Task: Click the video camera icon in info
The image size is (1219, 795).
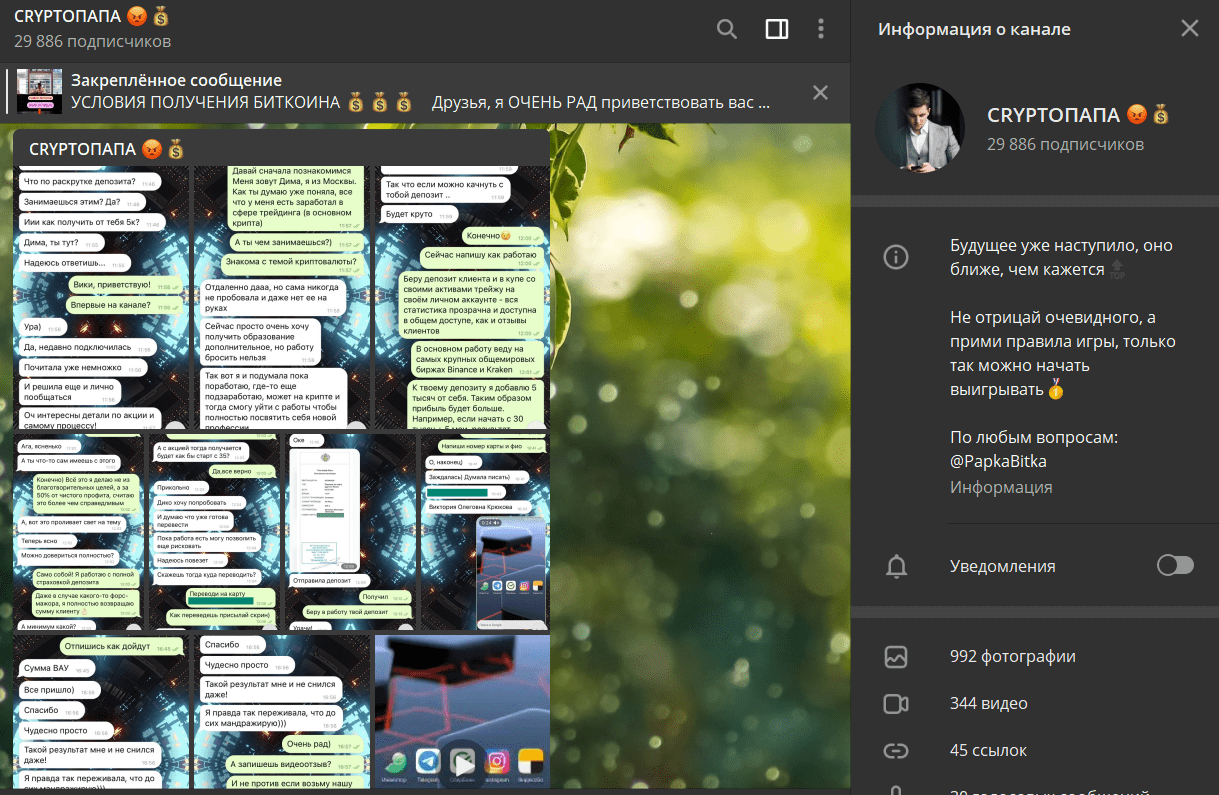Action: point(896,704)
